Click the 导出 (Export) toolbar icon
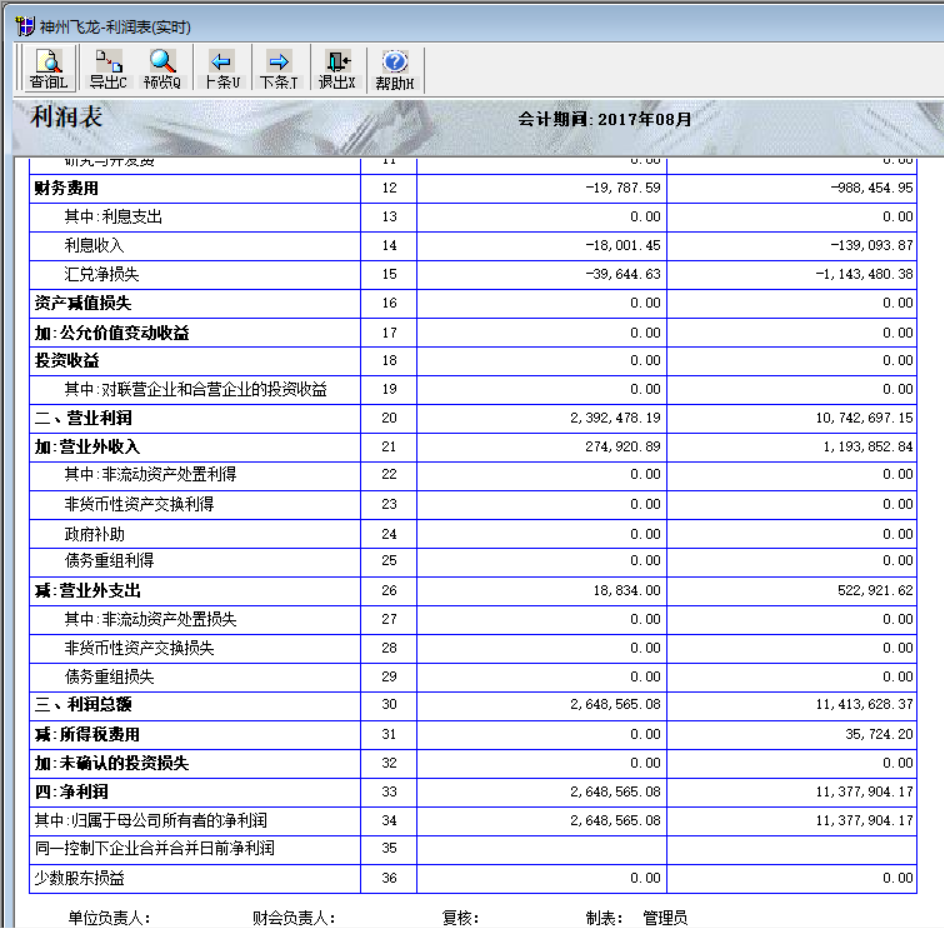 [108, 69]
